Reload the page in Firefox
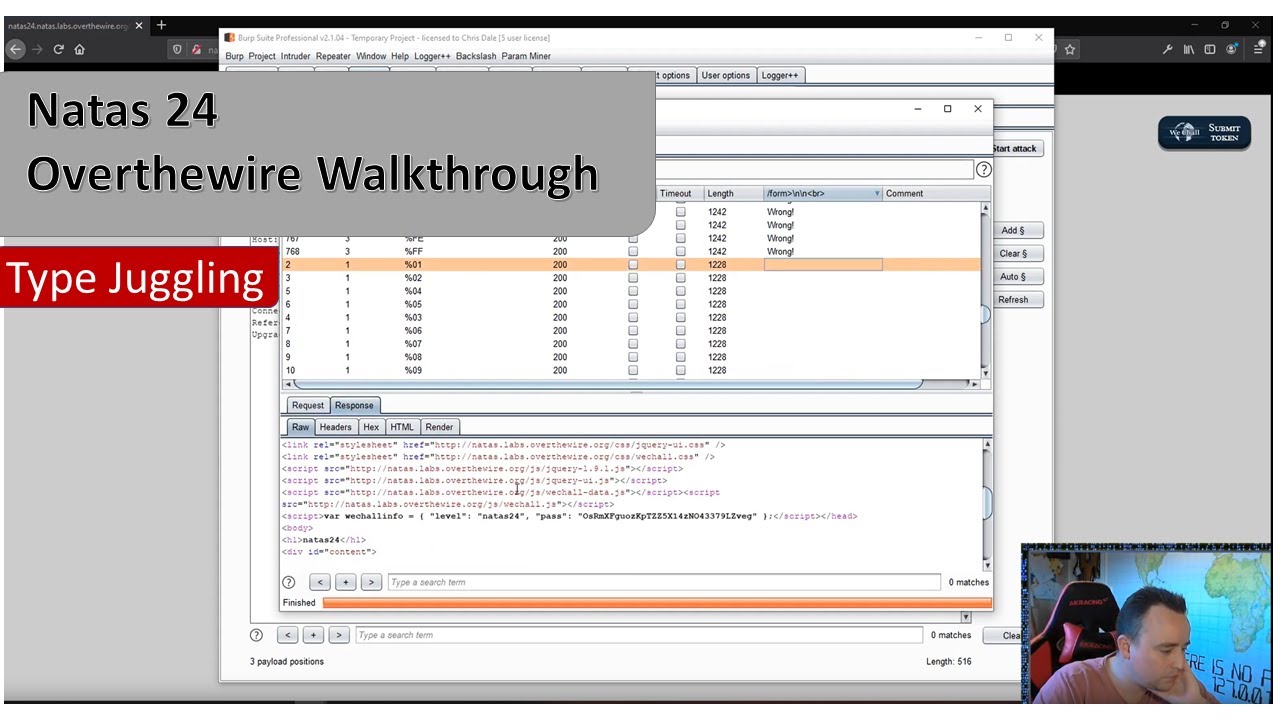Screen dimensions: 1280x720 pyautogui.click(x=59, y=49)
